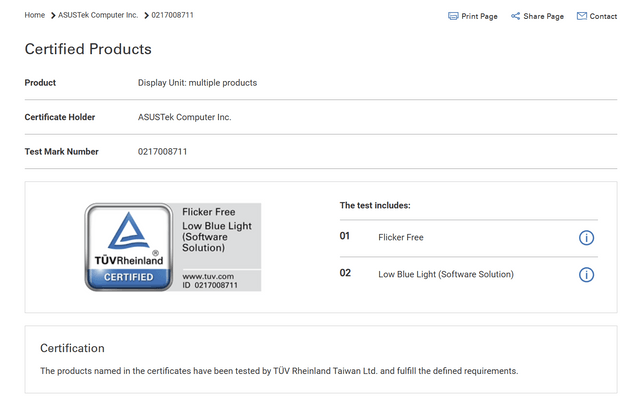
Task: Click the Certified Products heading
Action: (88, 49)
